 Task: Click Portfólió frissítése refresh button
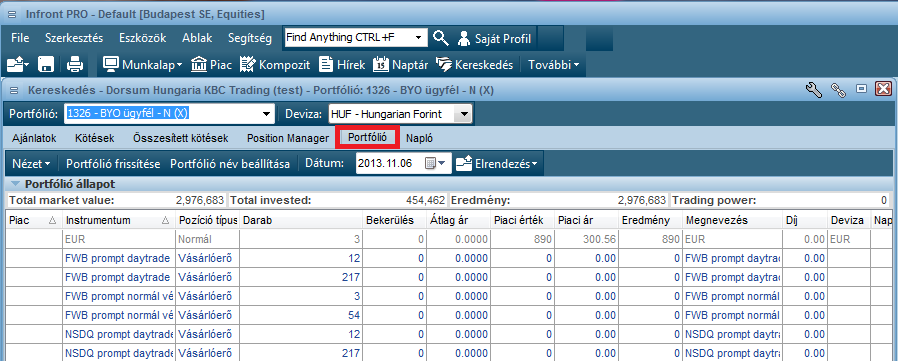(x=113, y=163)
